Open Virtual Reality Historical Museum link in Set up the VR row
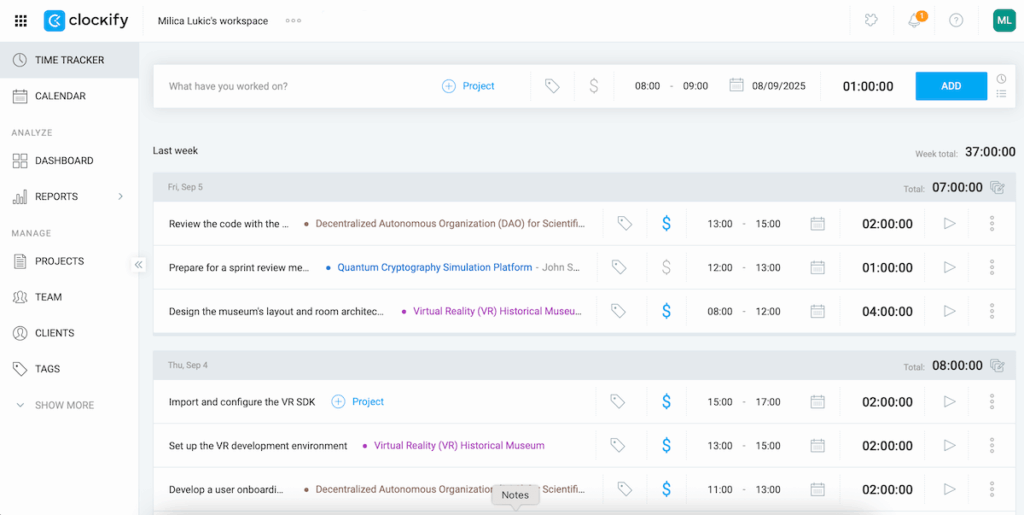1024x515 pixels. (x=459, y=446)
